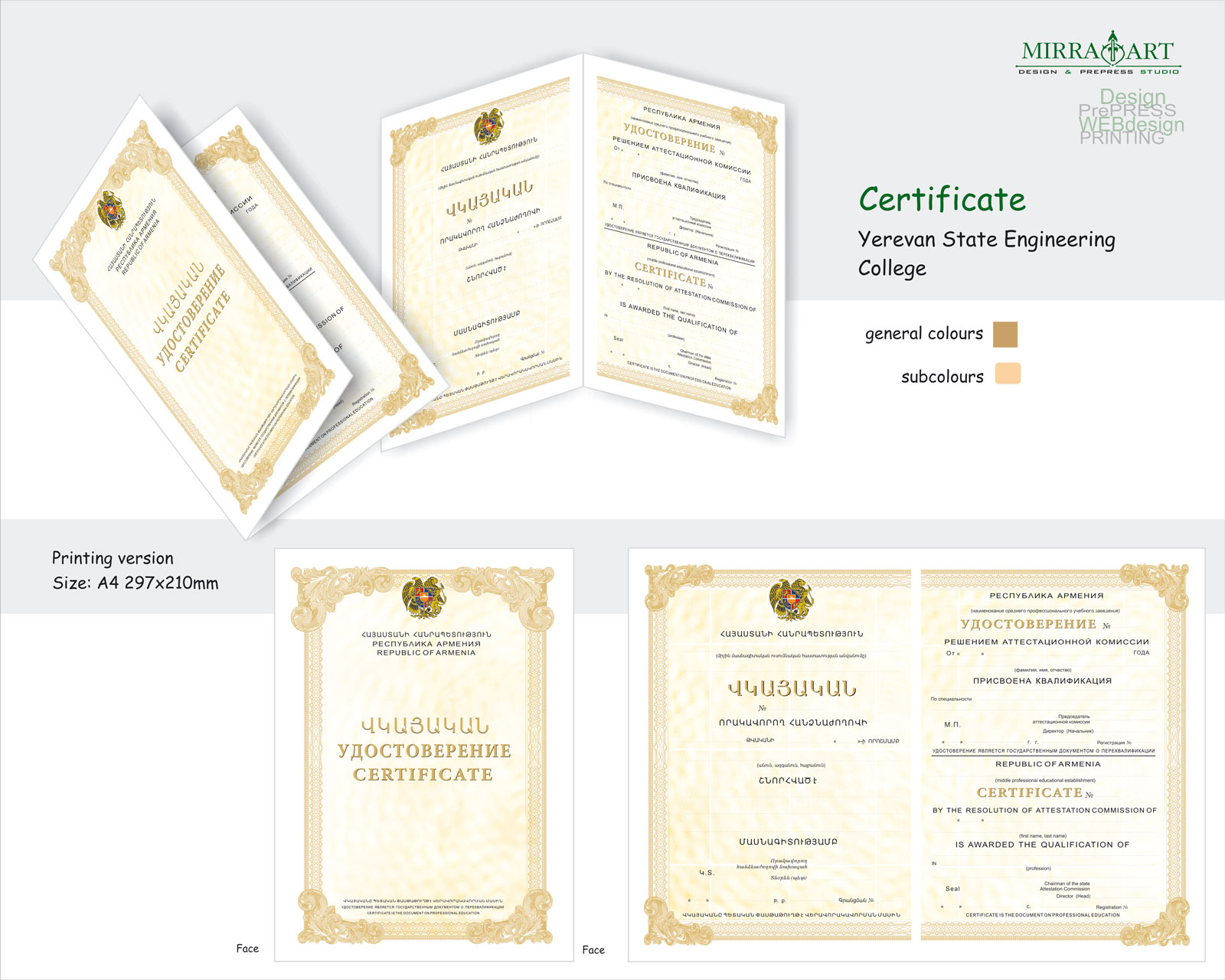This screenshot has height=980, width=1225.
Task: Click the emblem on the tilted cover mockup
Action: 112,210
